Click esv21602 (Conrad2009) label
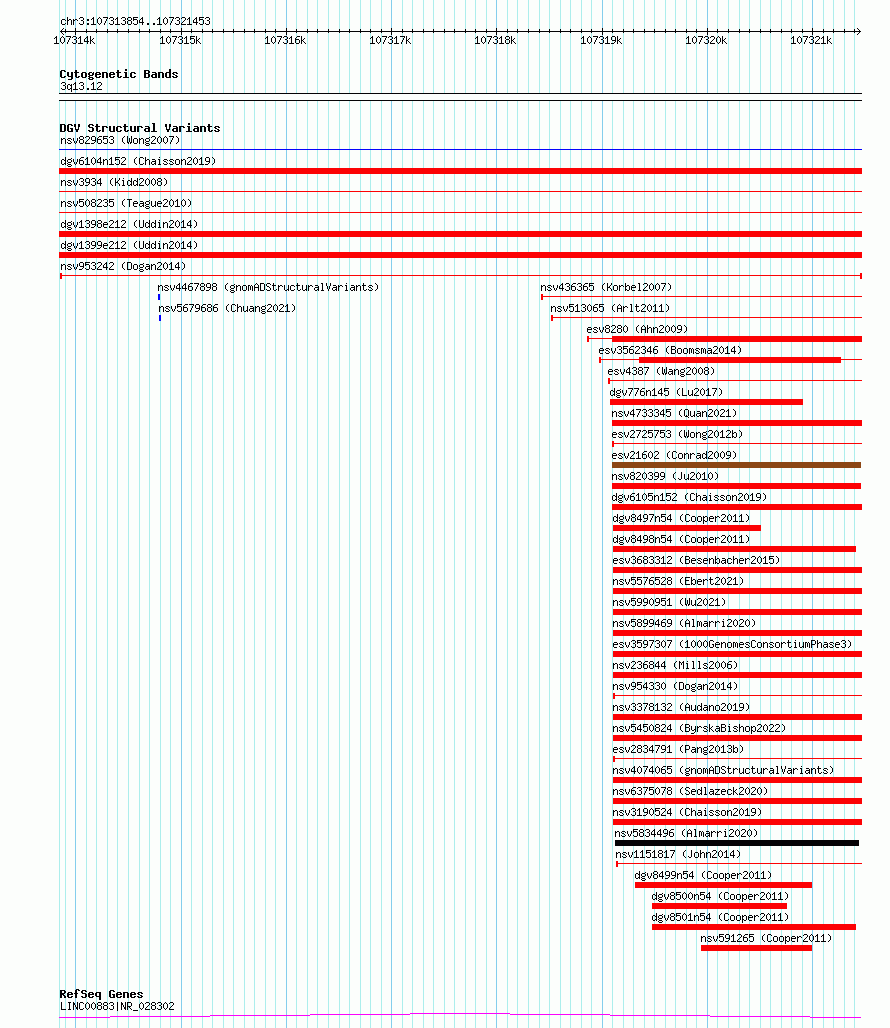 (674, 455)
